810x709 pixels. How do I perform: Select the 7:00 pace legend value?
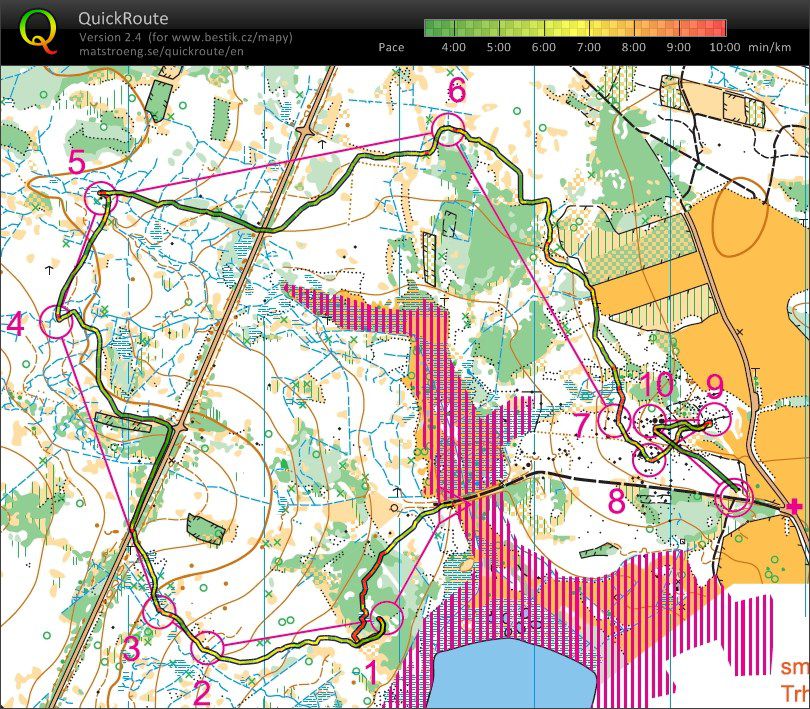click(588, 47)
